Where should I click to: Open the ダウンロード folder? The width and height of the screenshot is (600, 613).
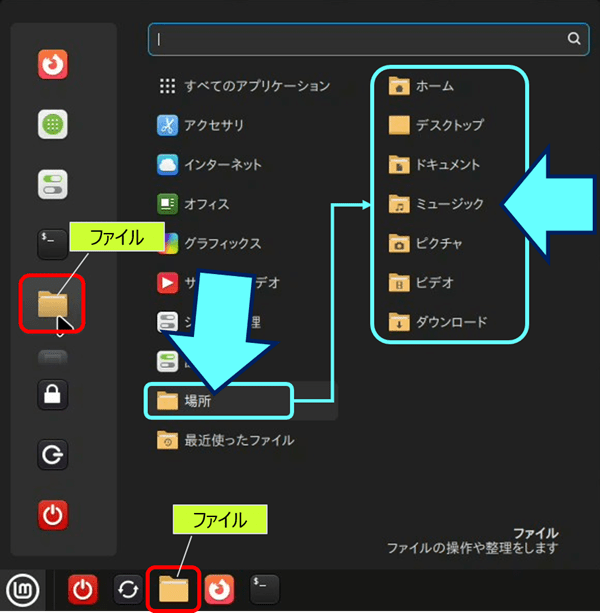click(438, 322)
